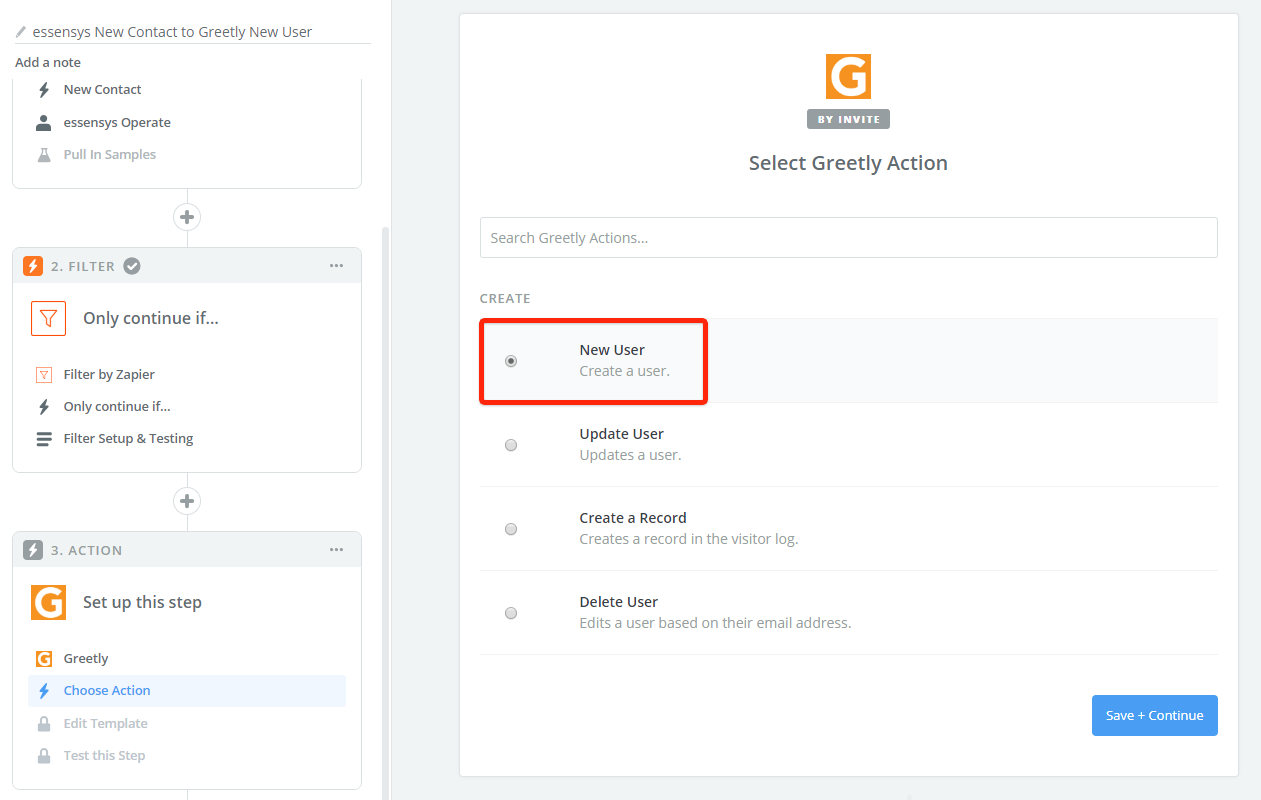
Task: Click the Save + Continue button
Action: [x=1154, y=715]
